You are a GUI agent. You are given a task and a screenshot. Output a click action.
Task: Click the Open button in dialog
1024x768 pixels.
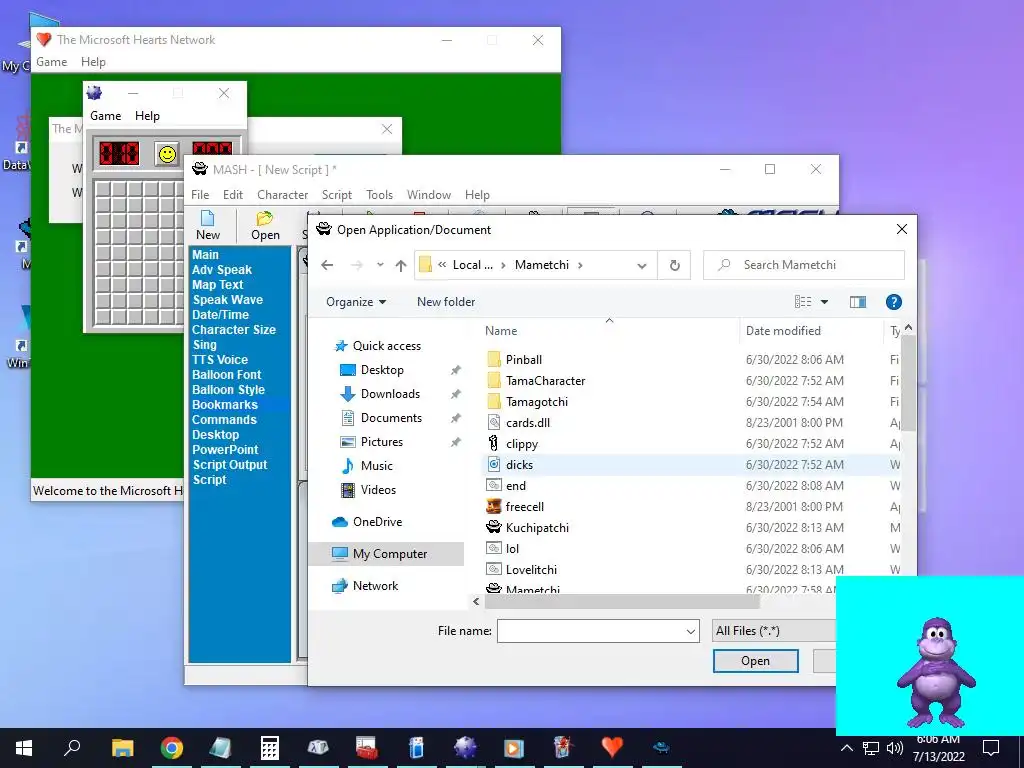755,661
